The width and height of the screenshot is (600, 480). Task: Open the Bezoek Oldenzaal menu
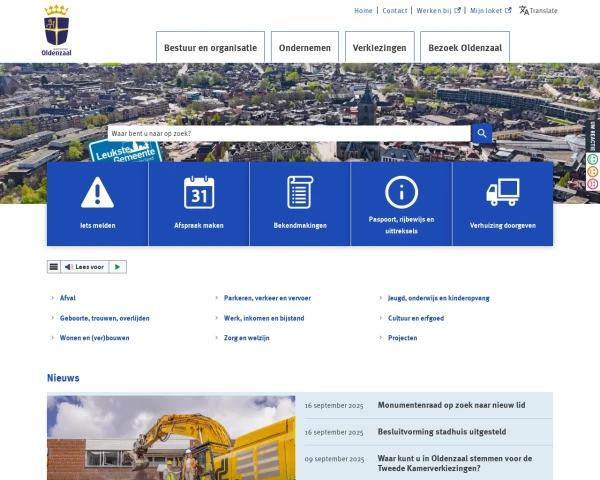pos(465,47)
